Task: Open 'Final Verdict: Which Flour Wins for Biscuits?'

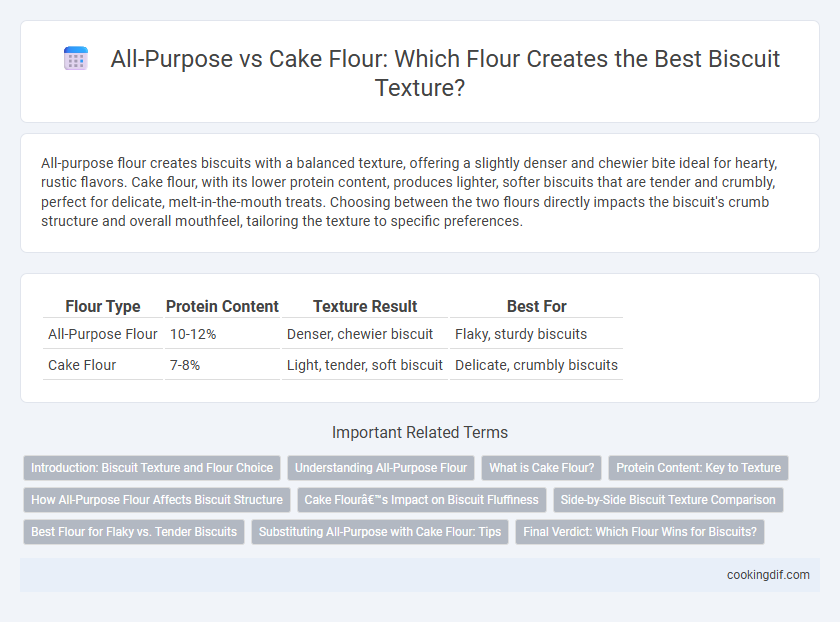Action: [x=640, y=532]
